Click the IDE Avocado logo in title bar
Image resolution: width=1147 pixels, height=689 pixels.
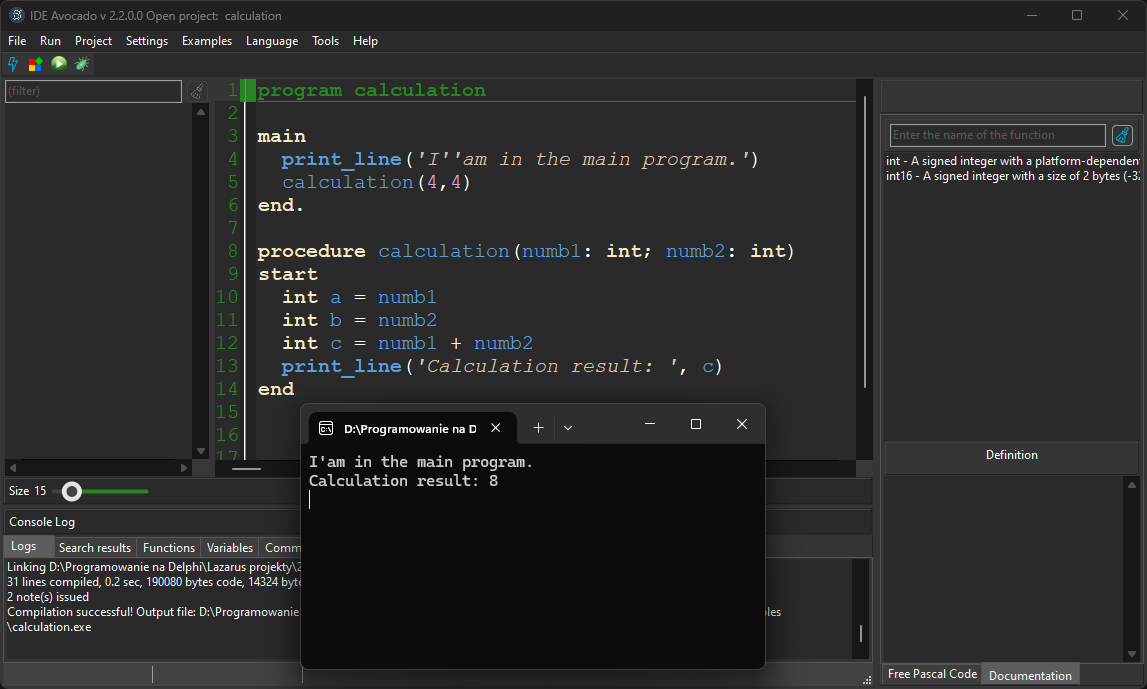click(x=16, y=15)
